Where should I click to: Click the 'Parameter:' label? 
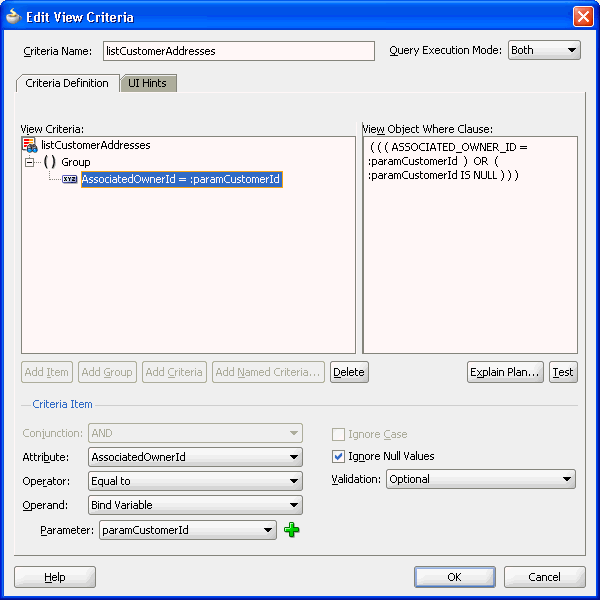tap(67, 530)
